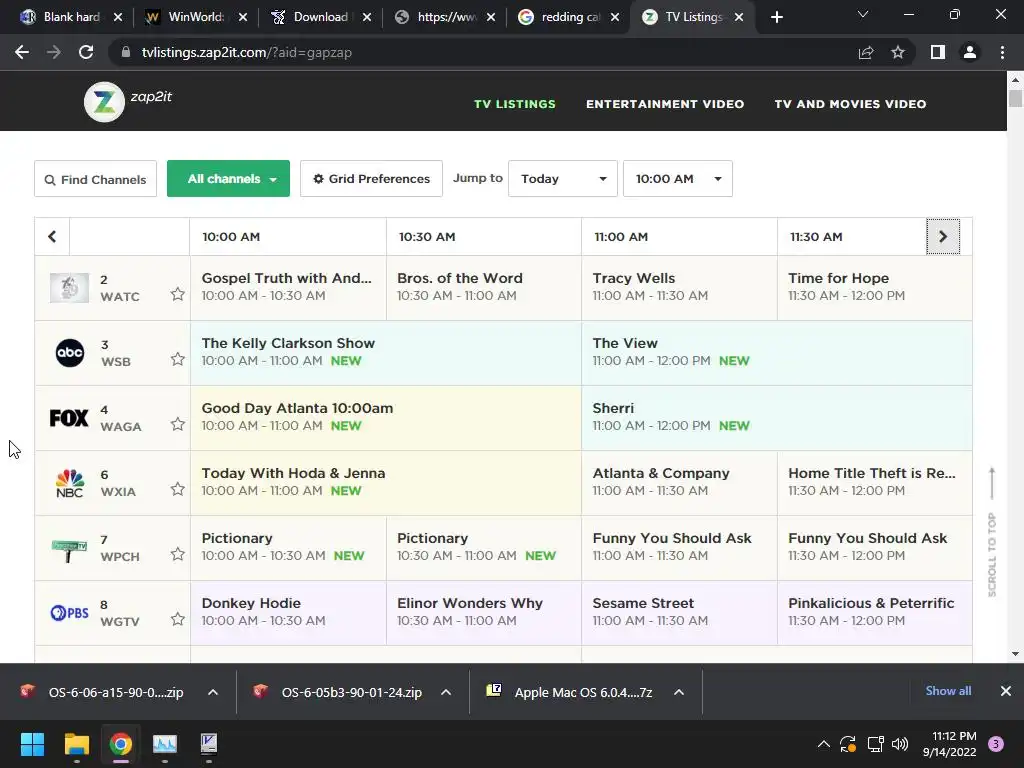The width and height of the screenshot is (1024, 768).
Task: Close the downloads bar
Action: tap(1006, 691)
